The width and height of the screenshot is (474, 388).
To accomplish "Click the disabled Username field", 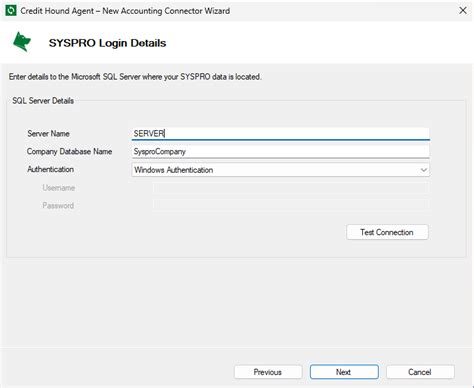I will (291, 188).
